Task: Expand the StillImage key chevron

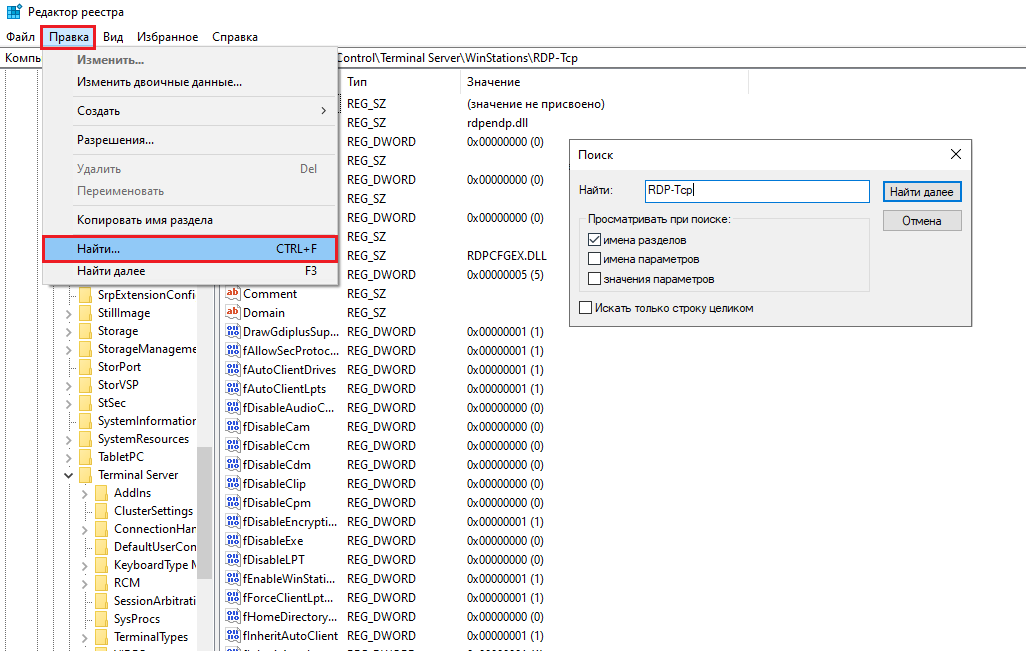Action: tap(69, 313)
